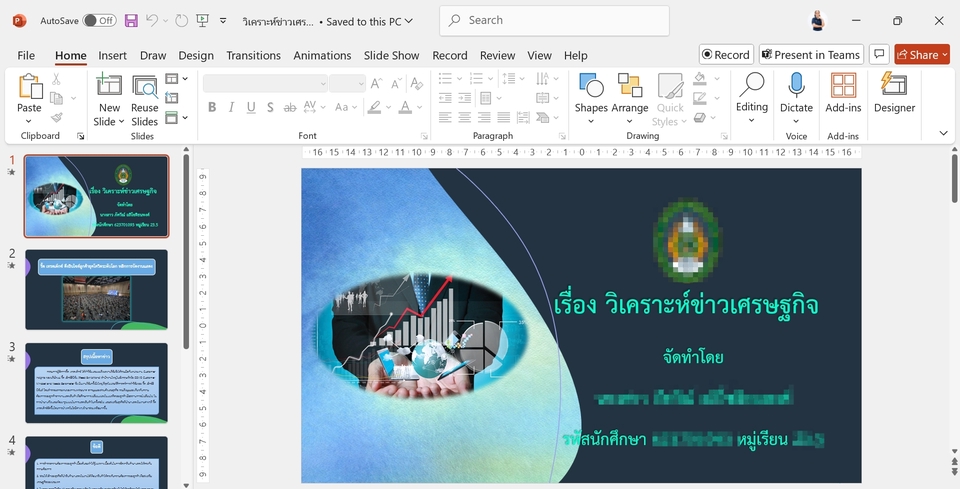Collapse the ribbon with chevron
The height and width of the screenshot is (489, 960).
tap(943, 133)
